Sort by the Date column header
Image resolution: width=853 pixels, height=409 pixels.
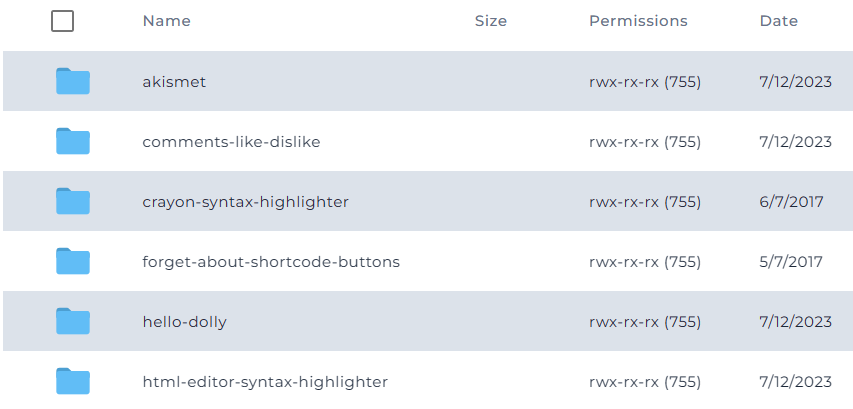pyautogui.click(x=778, y=21)
